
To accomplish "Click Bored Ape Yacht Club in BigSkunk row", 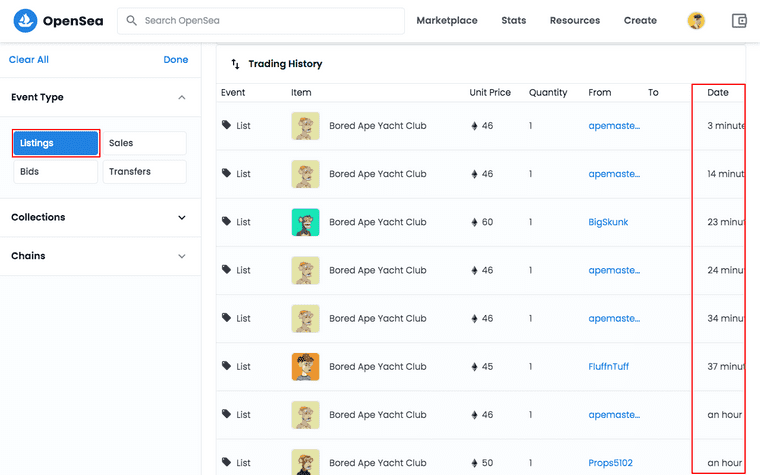I will (378, 222).
